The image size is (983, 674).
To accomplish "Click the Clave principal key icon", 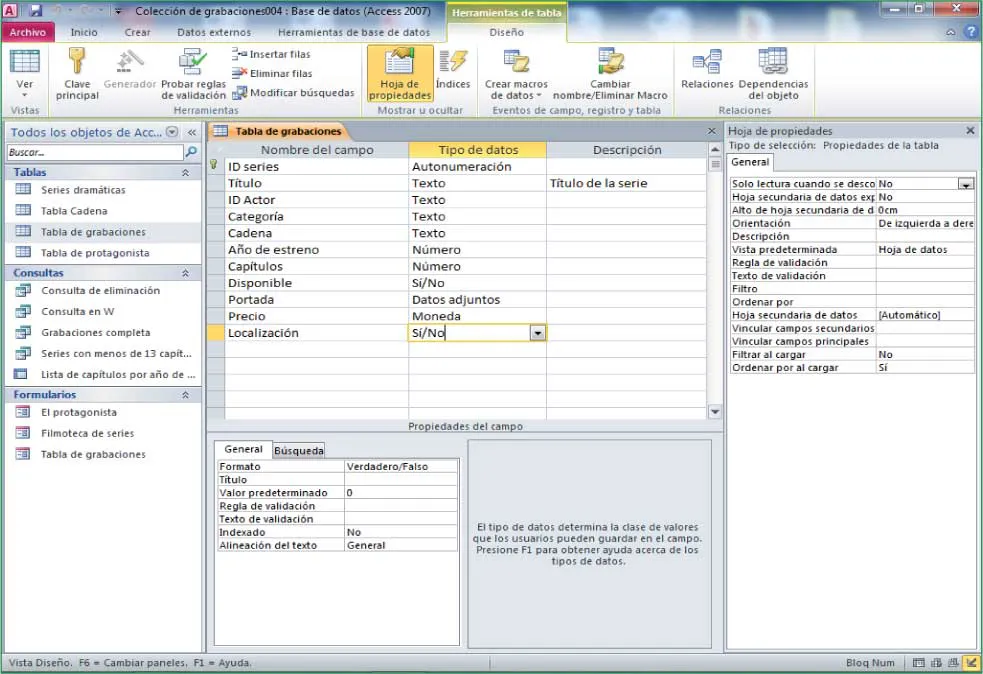I will 77,62.
